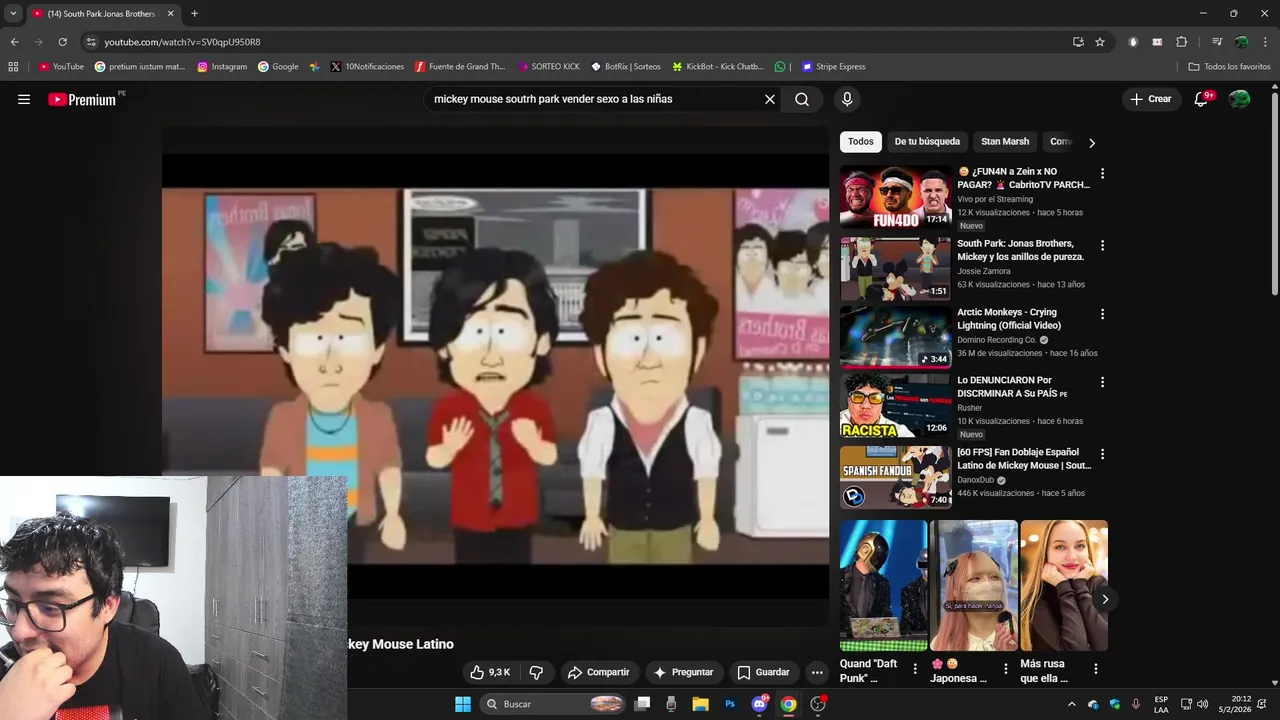Like the video with thumbs up
This screenshot has width=1280, height=720.
coord(491,672)
